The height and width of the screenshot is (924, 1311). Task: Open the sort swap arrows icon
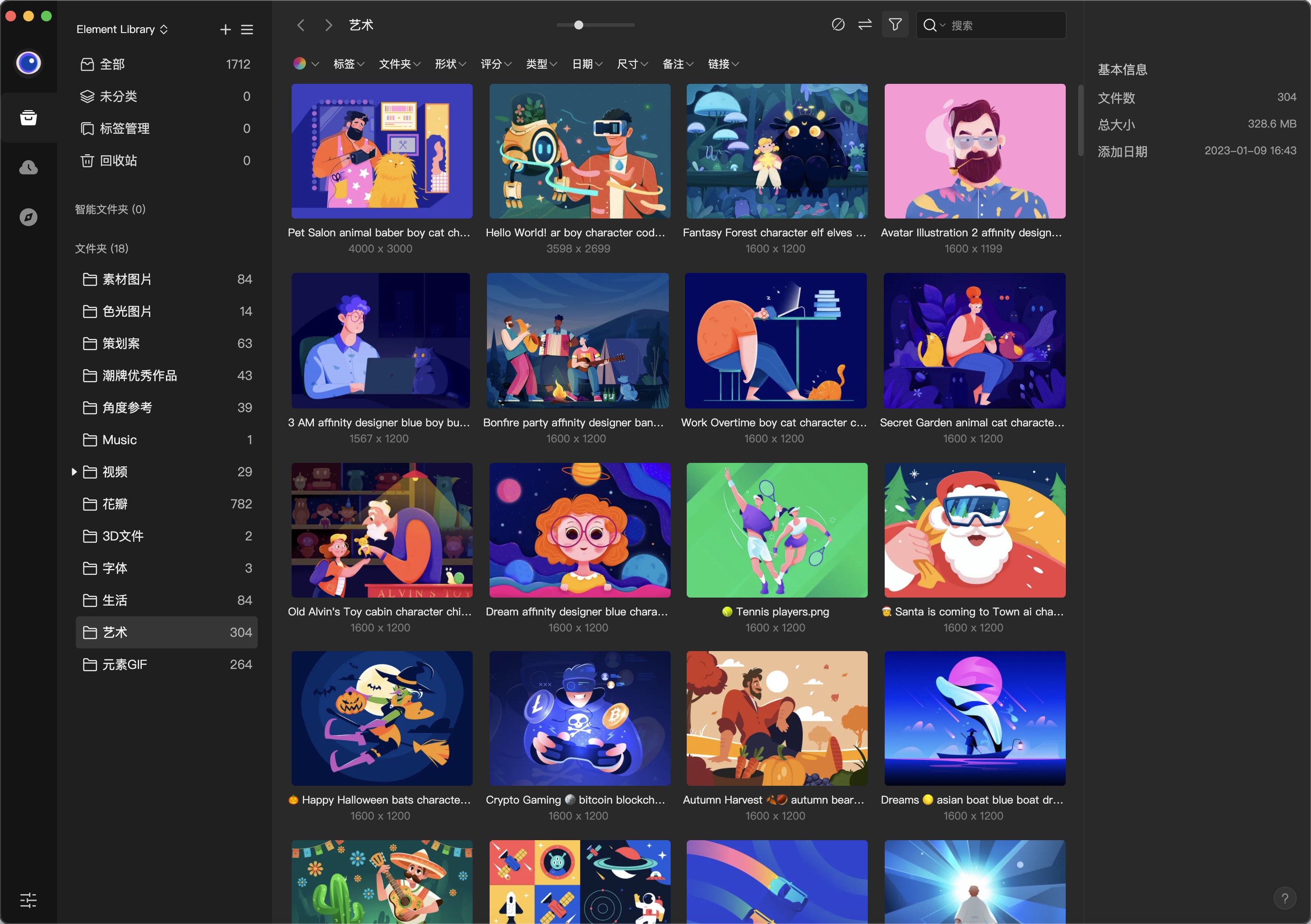tap(865, 25)
